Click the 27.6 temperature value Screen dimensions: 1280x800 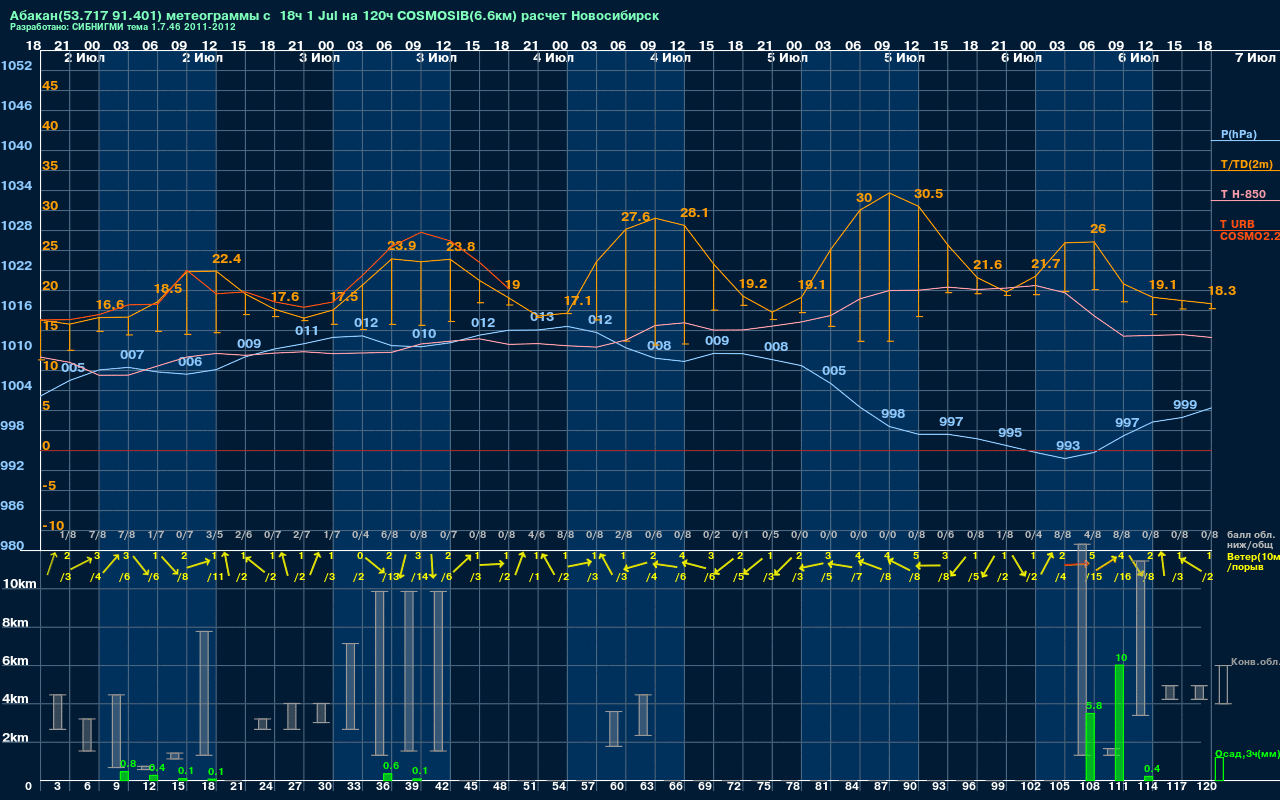[x=635, y=217]
